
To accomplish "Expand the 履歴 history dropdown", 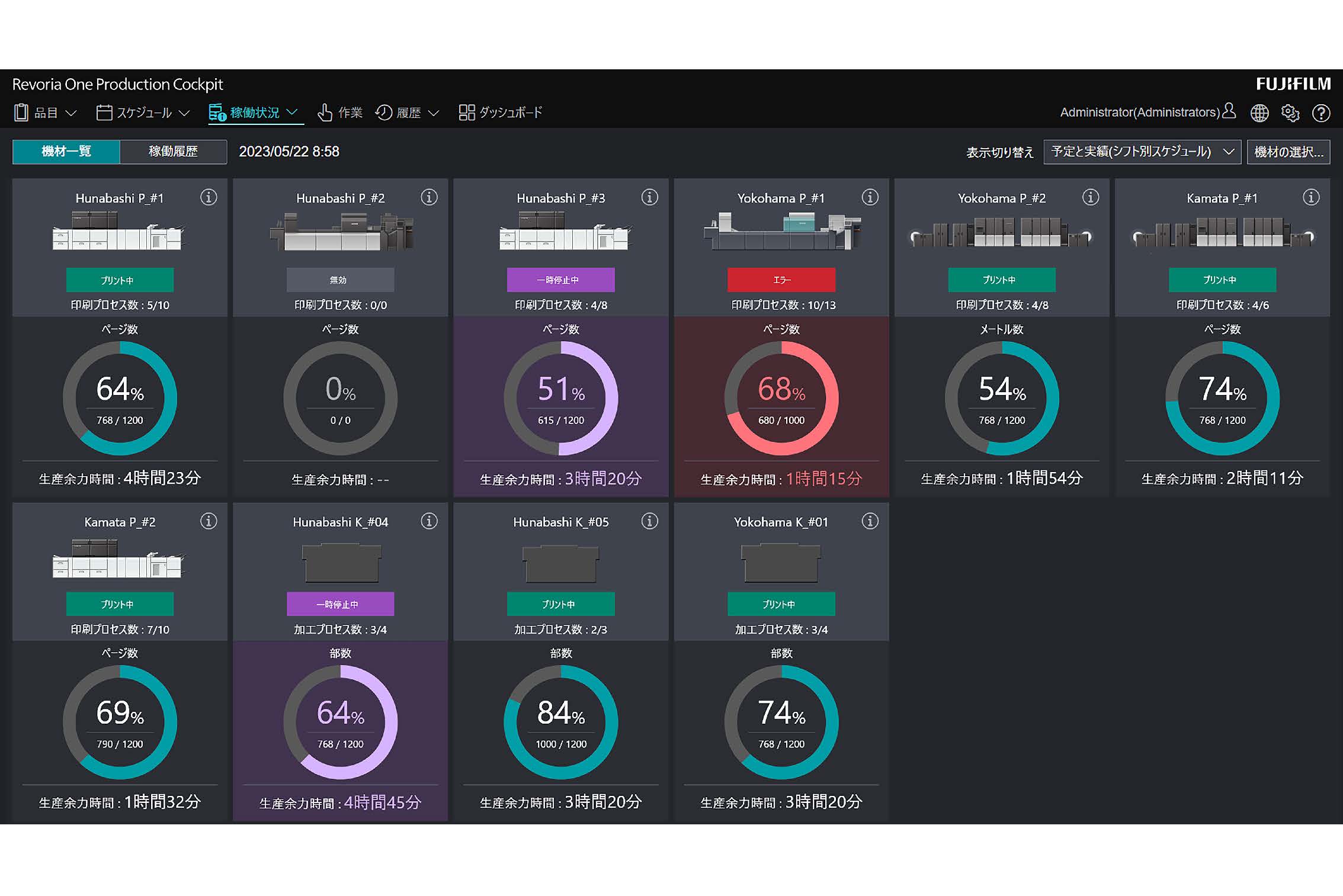I will tap(408, 113).
